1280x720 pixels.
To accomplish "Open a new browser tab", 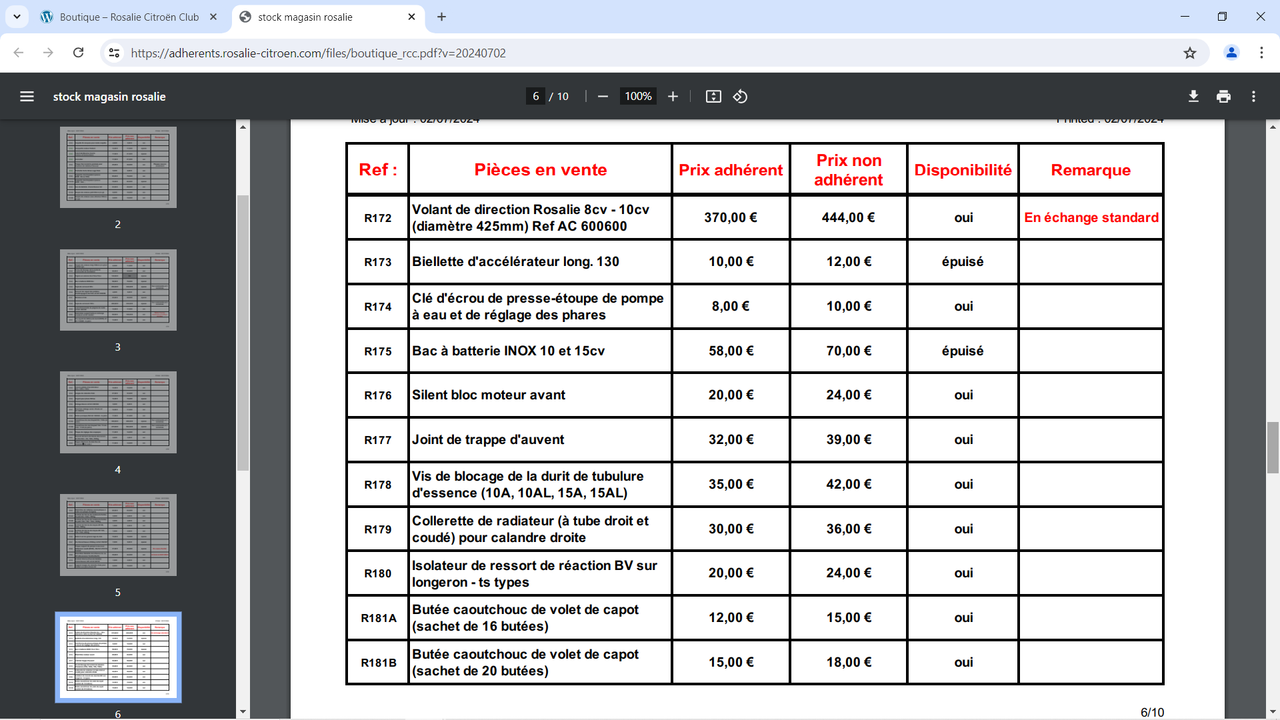I will pos(442,17).
